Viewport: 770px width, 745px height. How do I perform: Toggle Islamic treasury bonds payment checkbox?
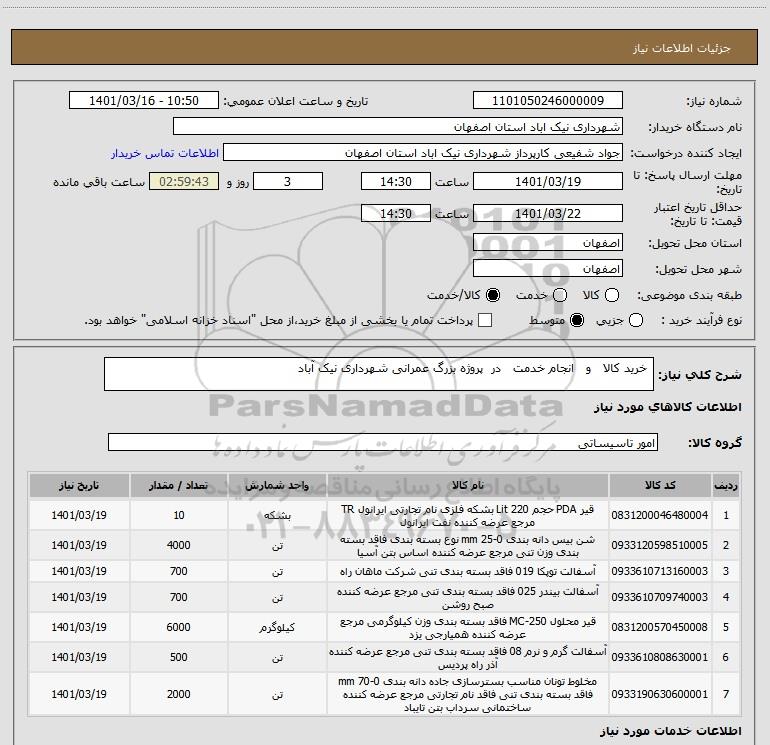coord(485,321)
